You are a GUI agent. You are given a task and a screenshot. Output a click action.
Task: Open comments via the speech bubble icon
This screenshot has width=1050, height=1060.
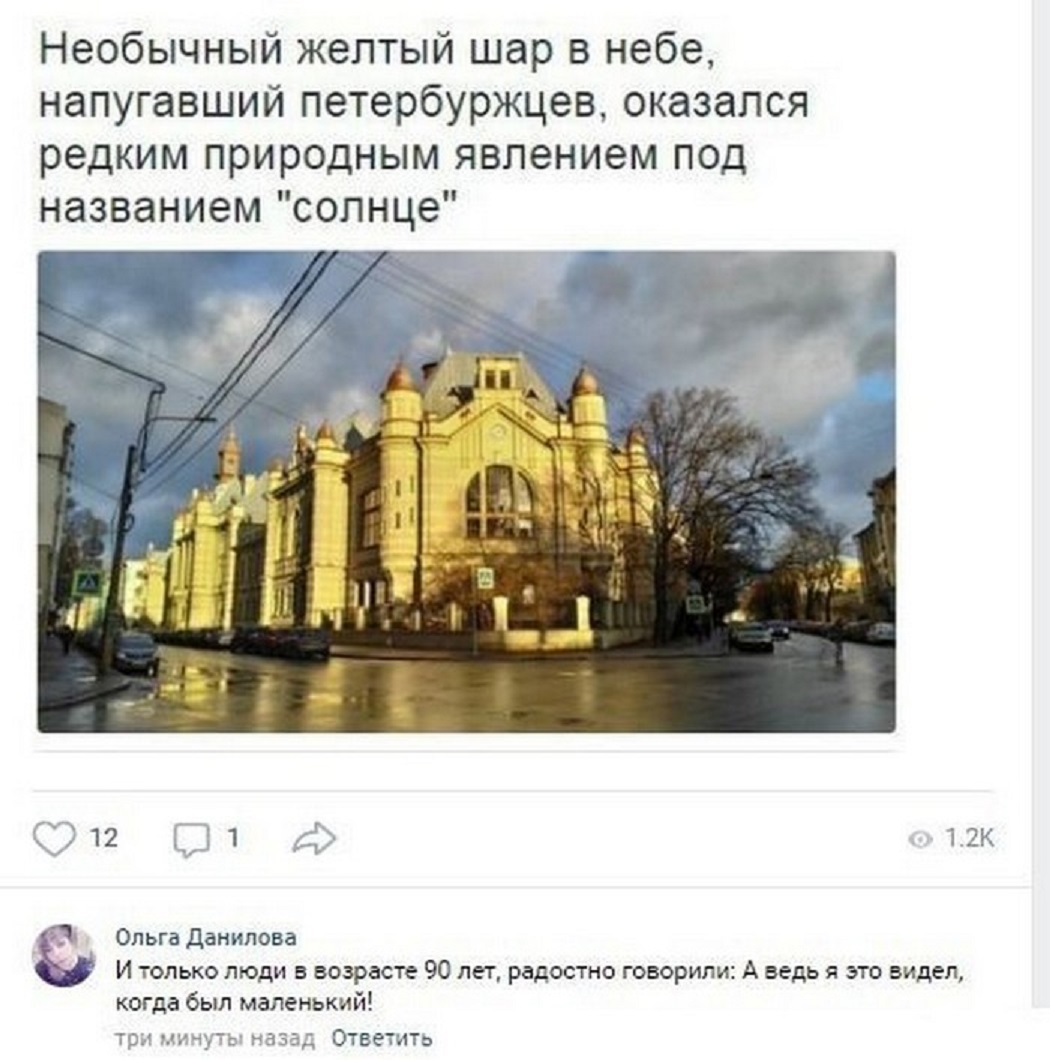tap(191, 840)
